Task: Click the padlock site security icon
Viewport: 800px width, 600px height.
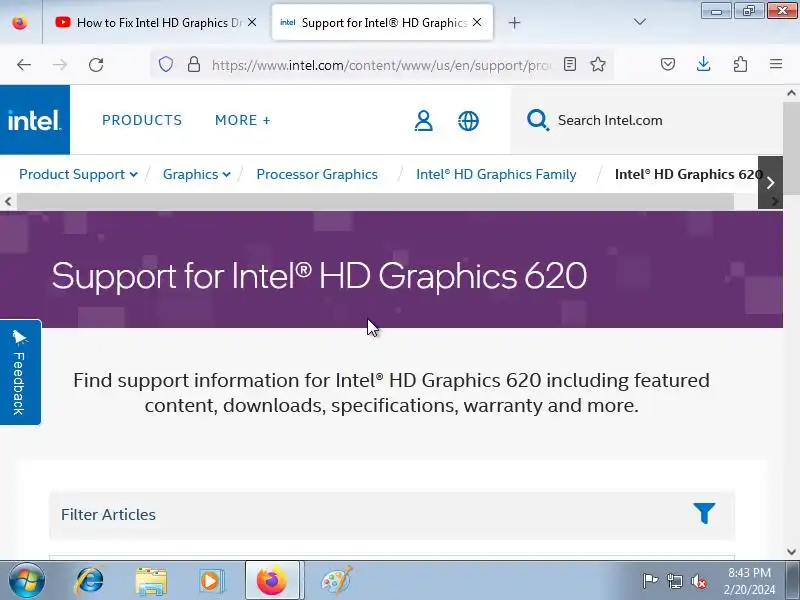Action: (193, 64)
